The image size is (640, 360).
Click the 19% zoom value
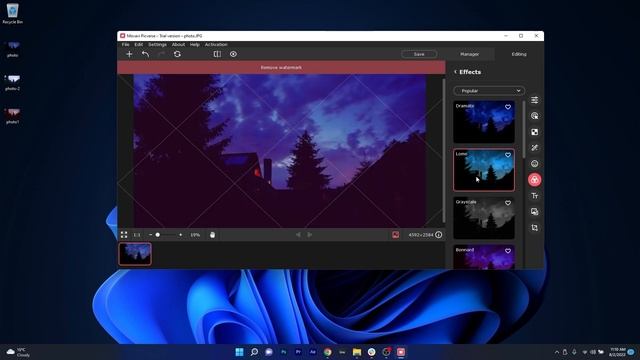click(195, 235)
